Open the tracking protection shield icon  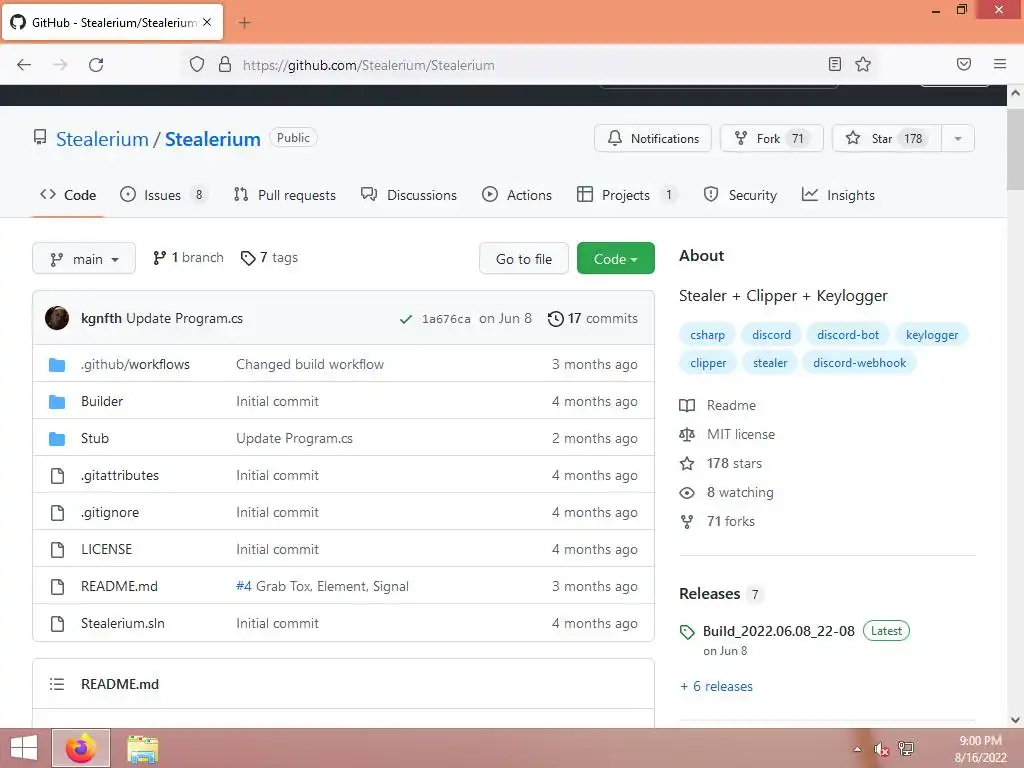197,64
